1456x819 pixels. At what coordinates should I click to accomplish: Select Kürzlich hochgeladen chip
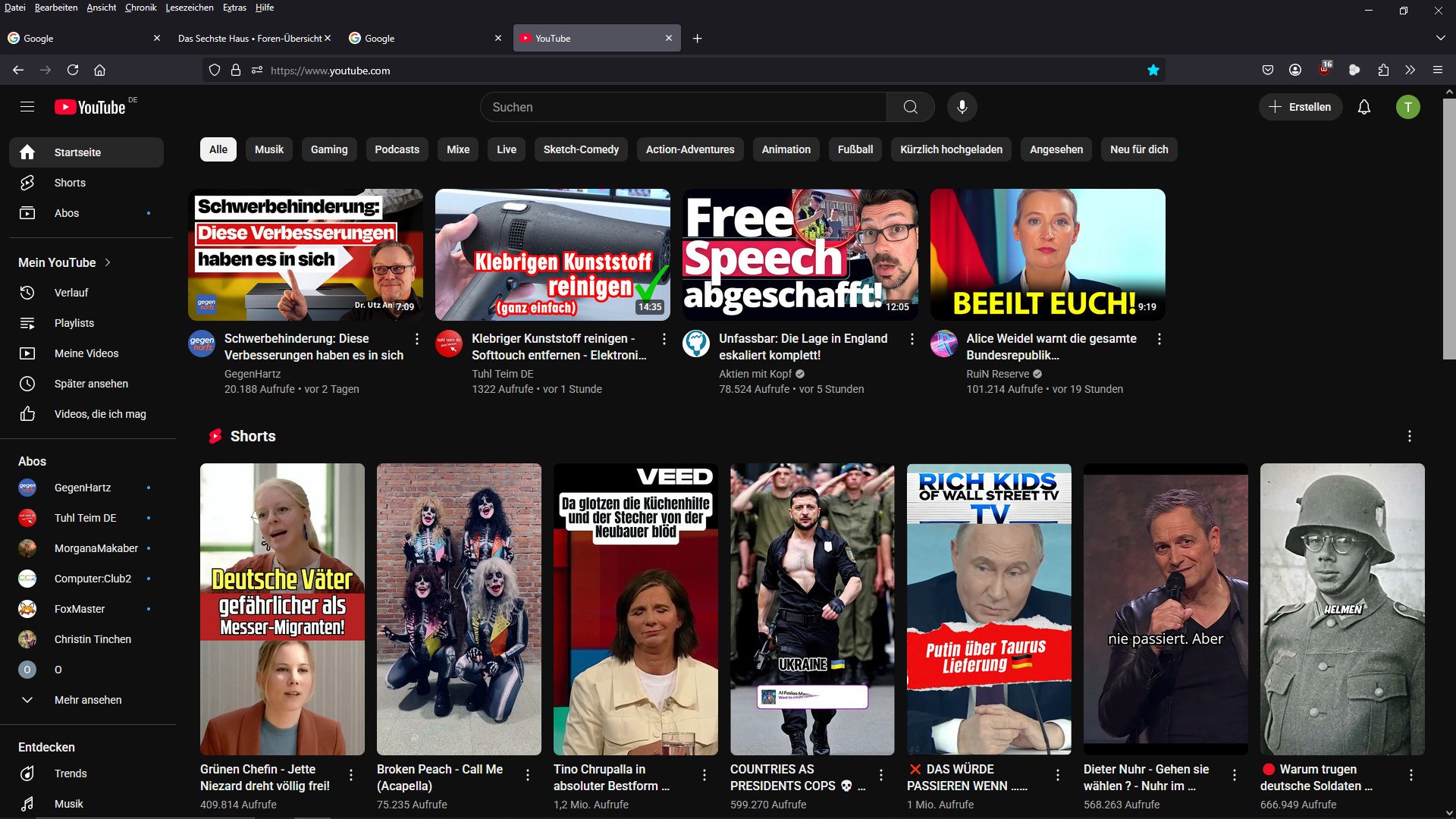click(951, 149)
